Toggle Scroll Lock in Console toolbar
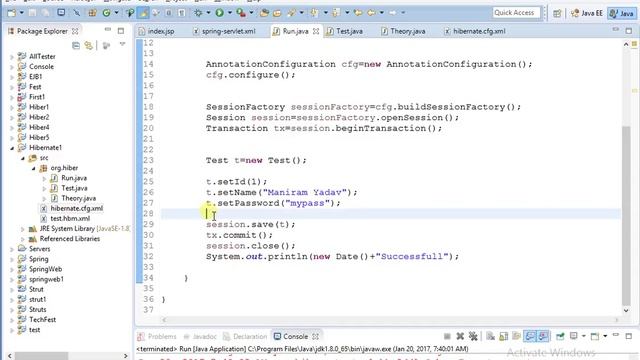 click(x=504, y=336)
